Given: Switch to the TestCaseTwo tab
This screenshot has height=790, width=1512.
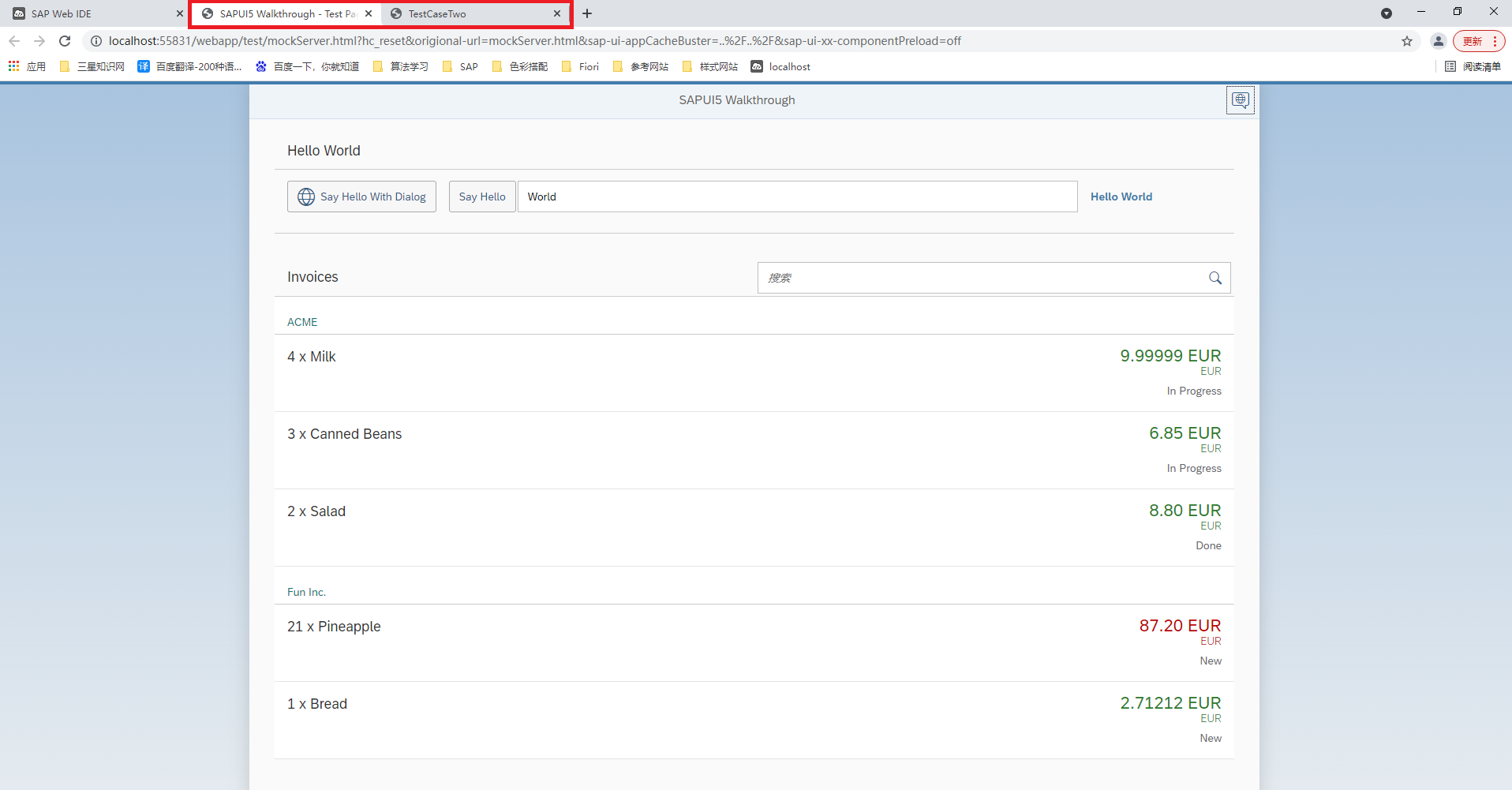Looking at the screenshot, I should click(x=476, y=13).
